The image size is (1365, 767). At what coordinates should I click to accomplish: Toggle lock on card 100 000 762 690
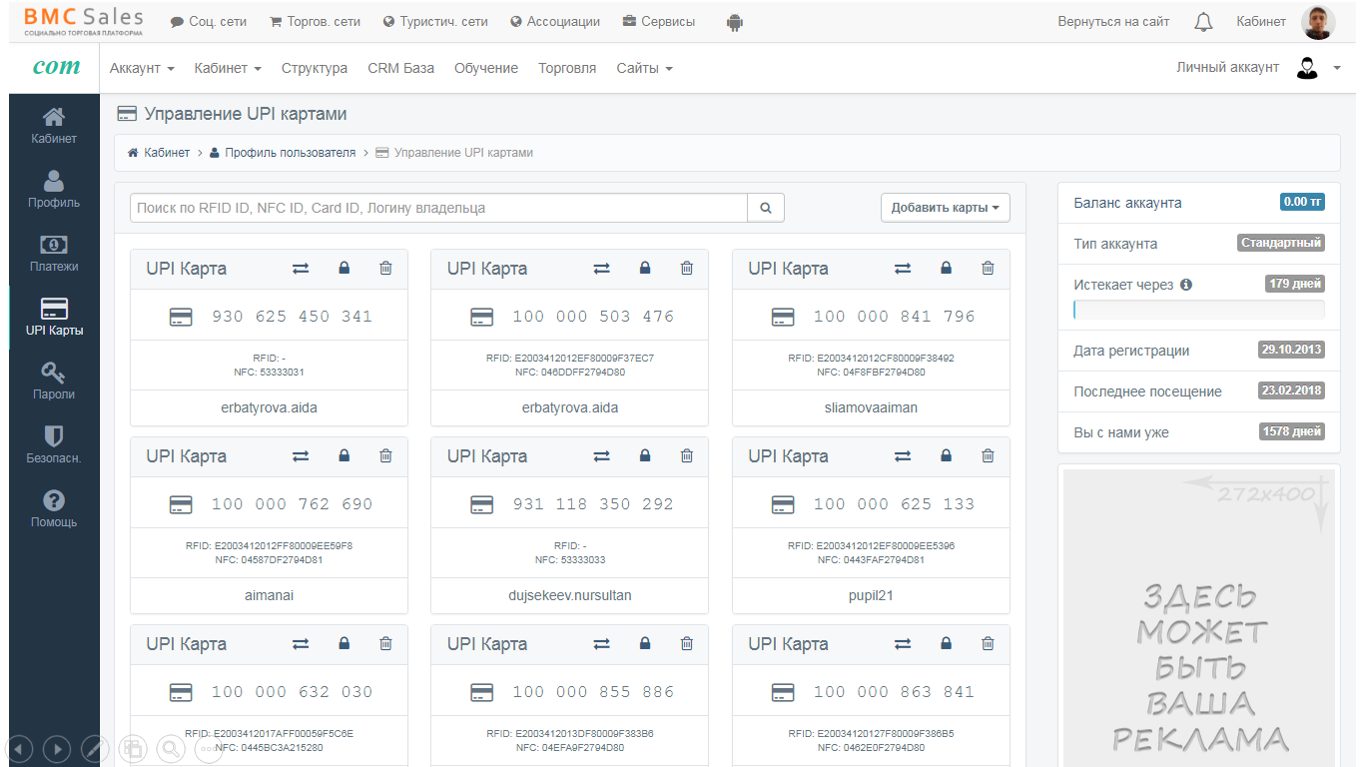[344, 456]
